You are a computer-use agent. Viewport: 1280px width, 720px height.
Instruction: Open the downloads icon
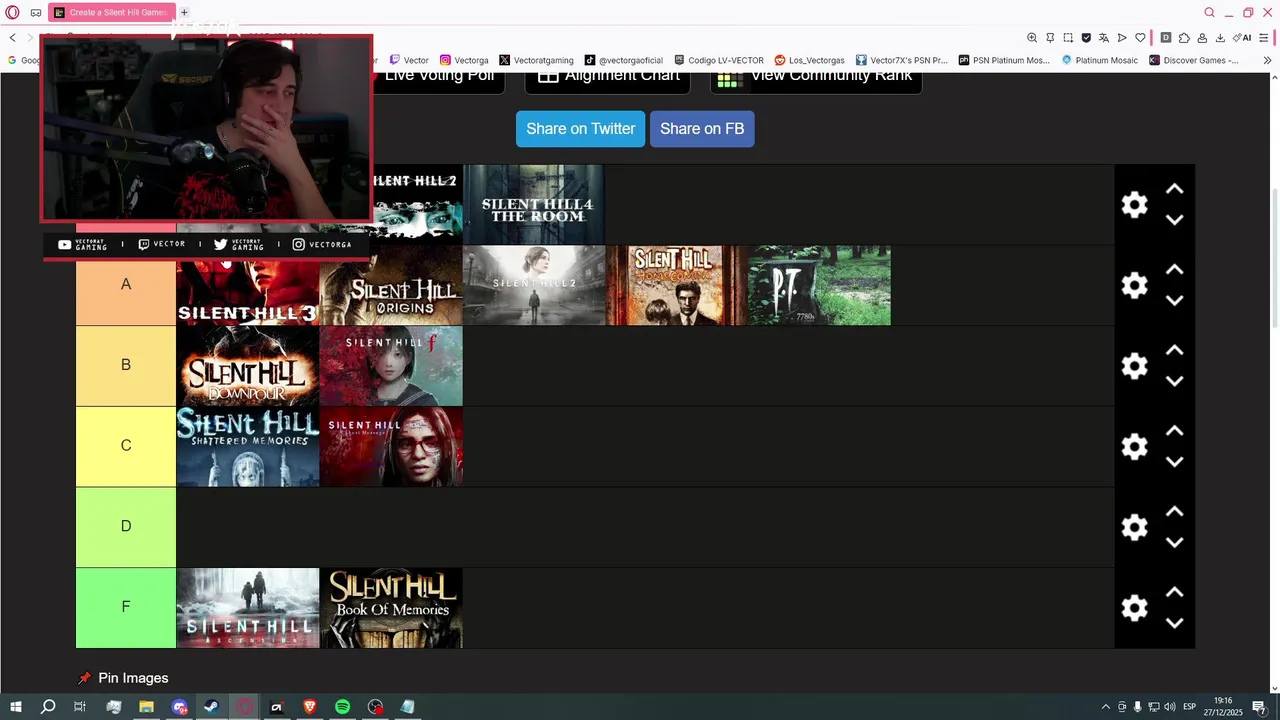[1220, 38]
